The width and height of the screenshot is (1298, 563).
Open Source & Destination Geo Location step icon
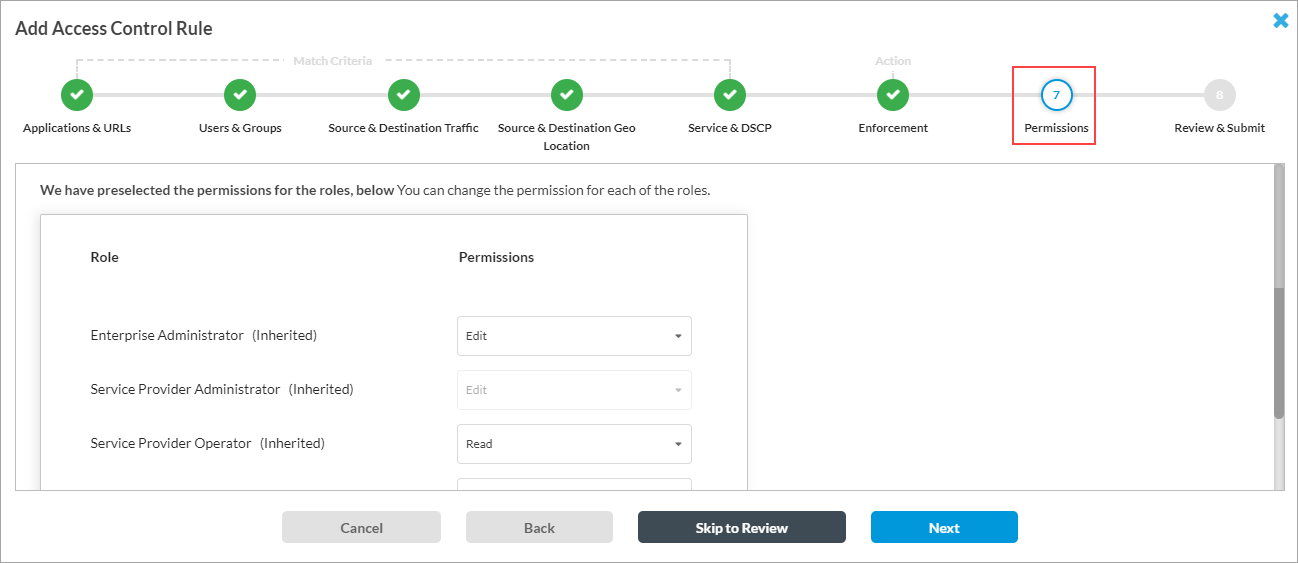point(567,95)
